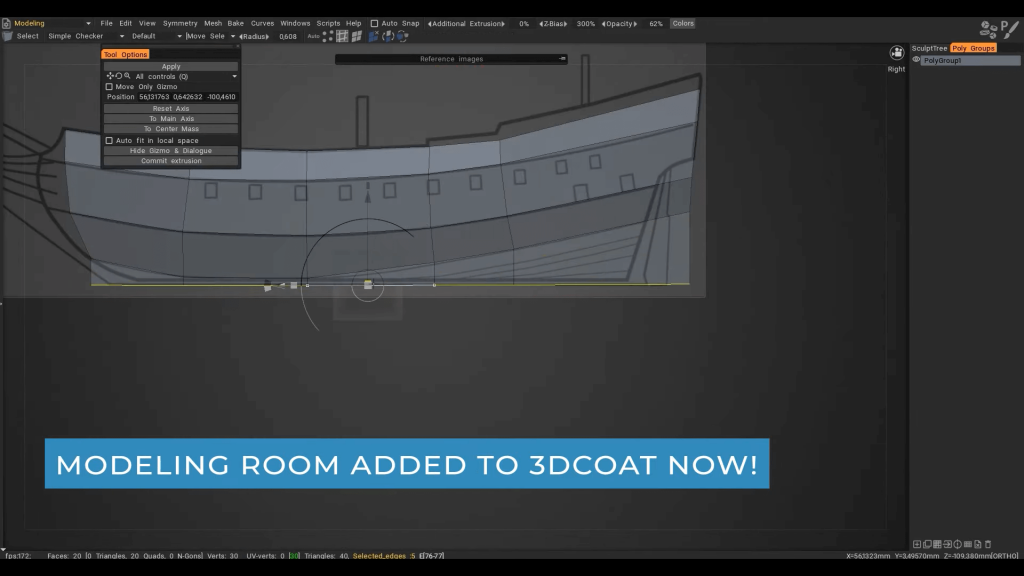The width and height of the screenshot is (1024, 576).
Task: Increase Z-Bias with right arrow
Action: [x=566, y=24]
